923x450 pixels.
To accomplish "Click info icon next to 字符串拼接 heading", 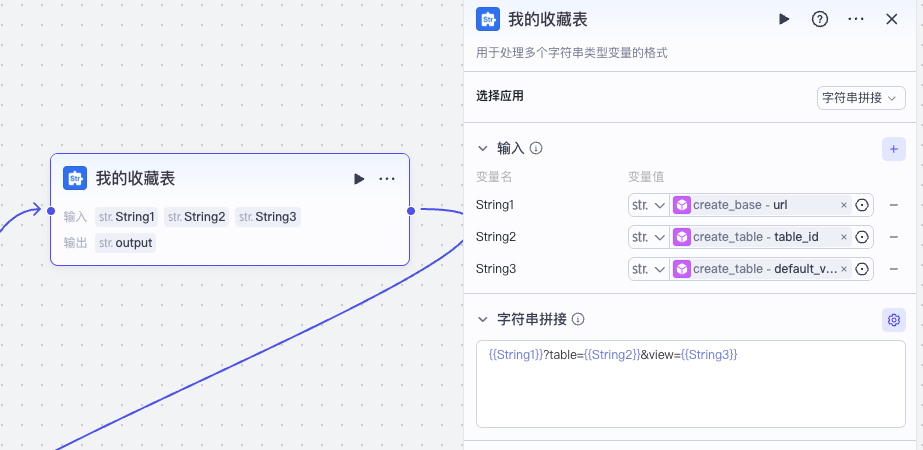I will coord(578,320).
